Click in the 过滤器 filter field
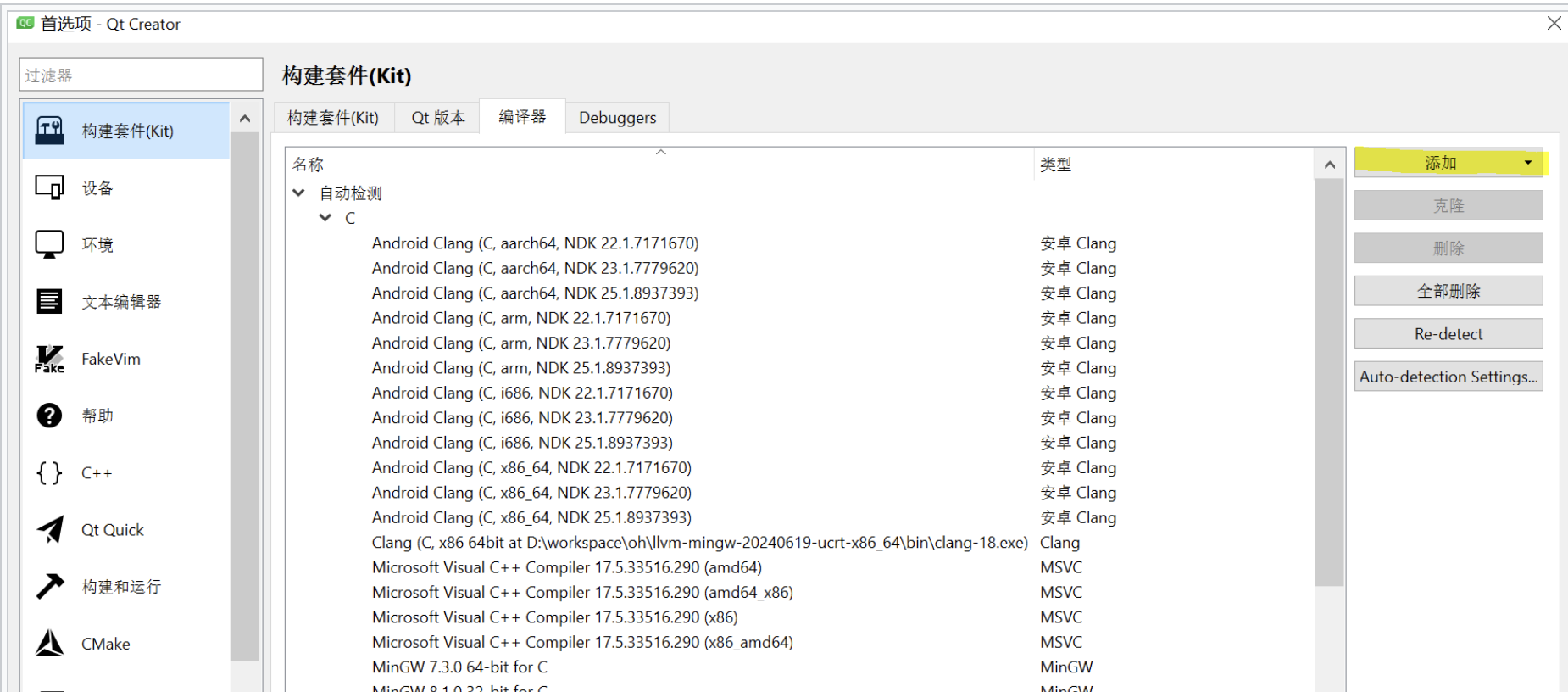This screenshot has height=692, width=1568. pos(141,75)
